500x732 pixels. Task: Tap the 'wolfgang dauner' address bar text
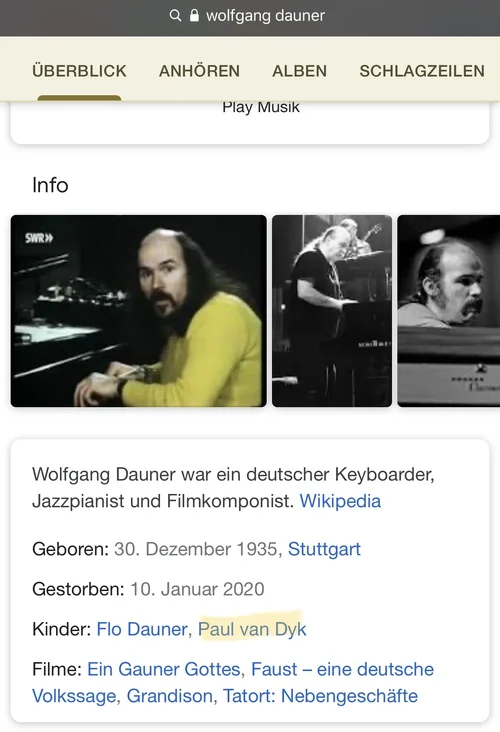point(265,16)
